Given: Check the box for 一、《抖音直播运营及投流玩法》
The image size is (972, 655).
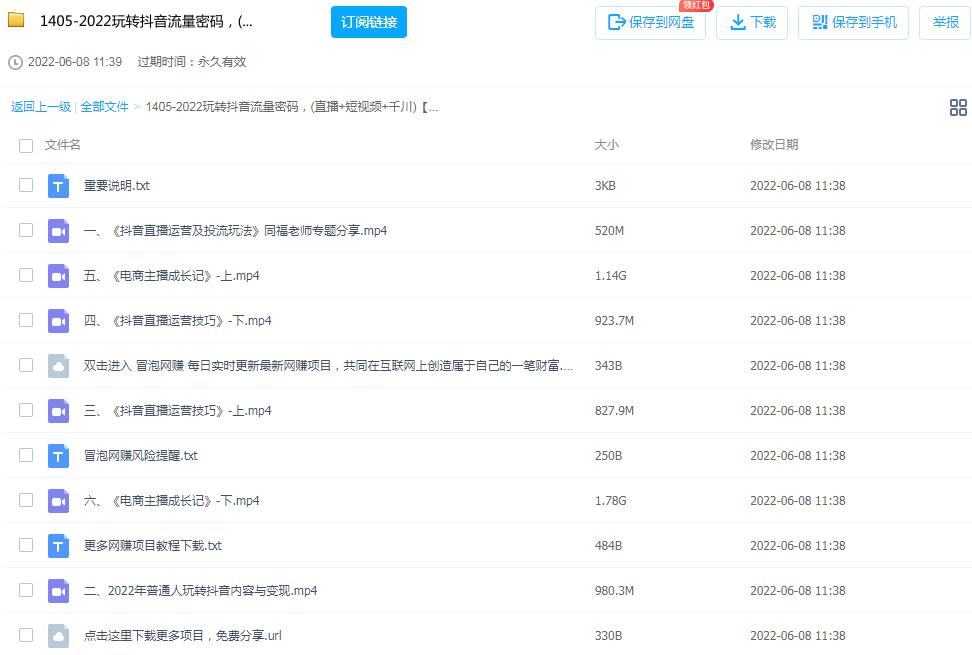Looking at the screenshot, I should tap(26, 230).
